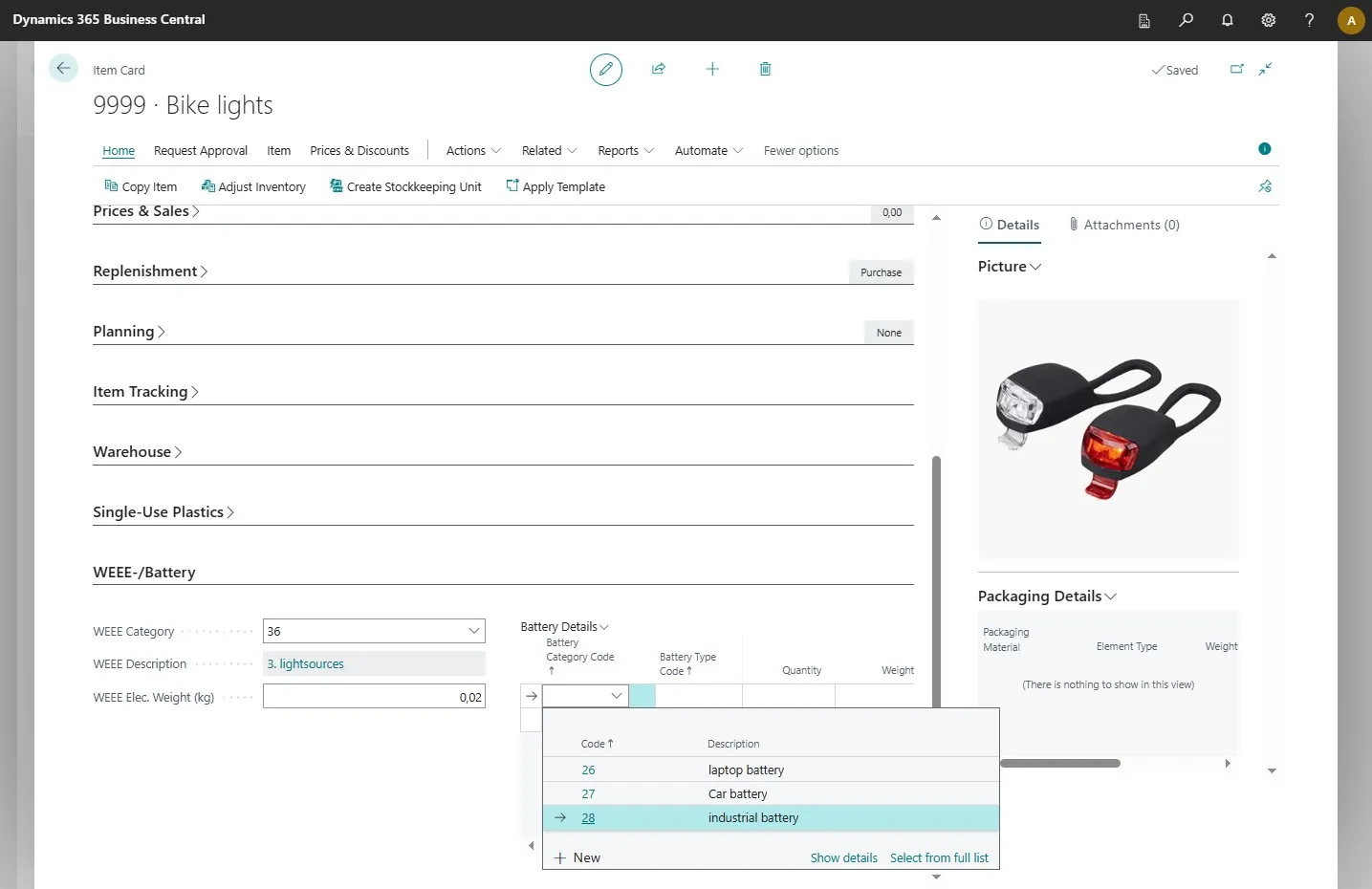The width and height of the screenshot is (1372, 889).
Task: Expand Single-Use Plastics section
Action: 163,512
